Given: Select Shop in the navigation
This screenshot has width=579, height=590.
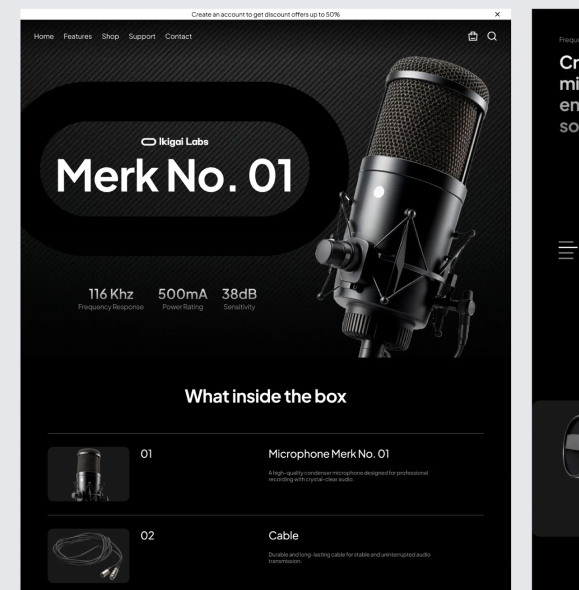Looking at the screenshot, I should (x=110, y=36).
